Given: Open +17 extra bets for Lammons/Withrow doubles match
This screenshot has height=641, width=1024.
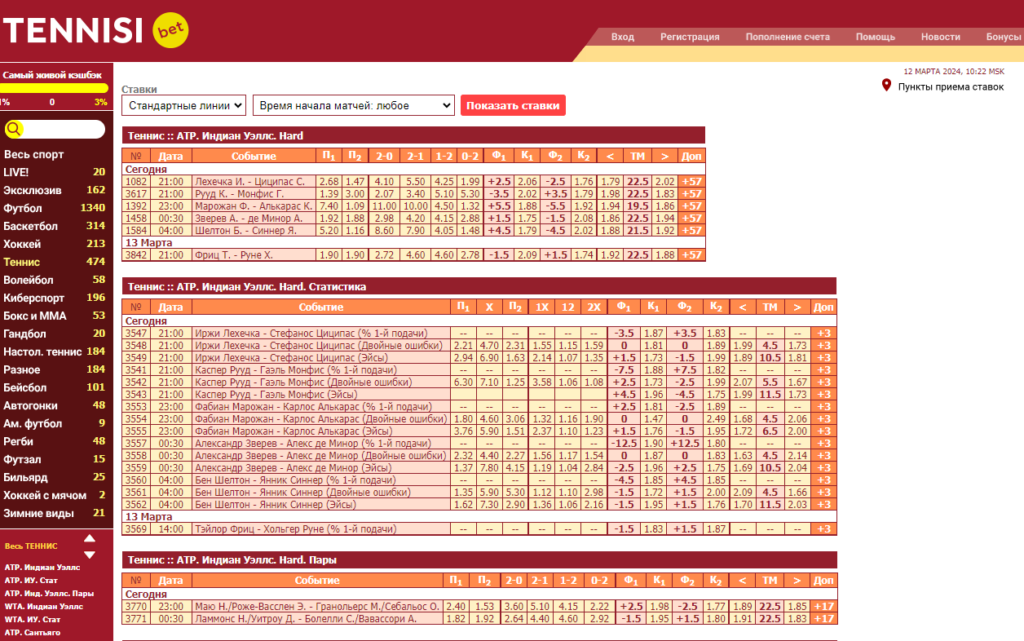Looking at the screenshot, I should tap(824, 619).
